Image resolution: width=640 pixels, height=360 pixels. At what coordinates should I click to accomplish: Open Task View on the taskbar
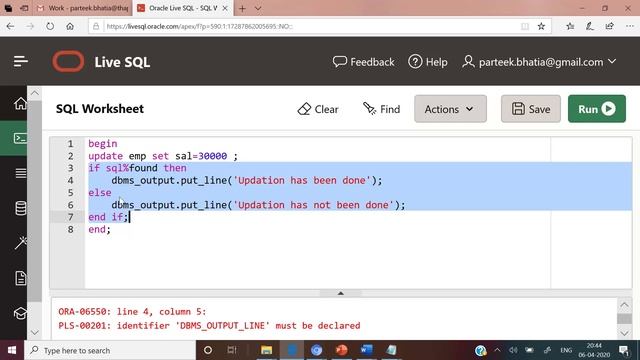click(232, 350)
